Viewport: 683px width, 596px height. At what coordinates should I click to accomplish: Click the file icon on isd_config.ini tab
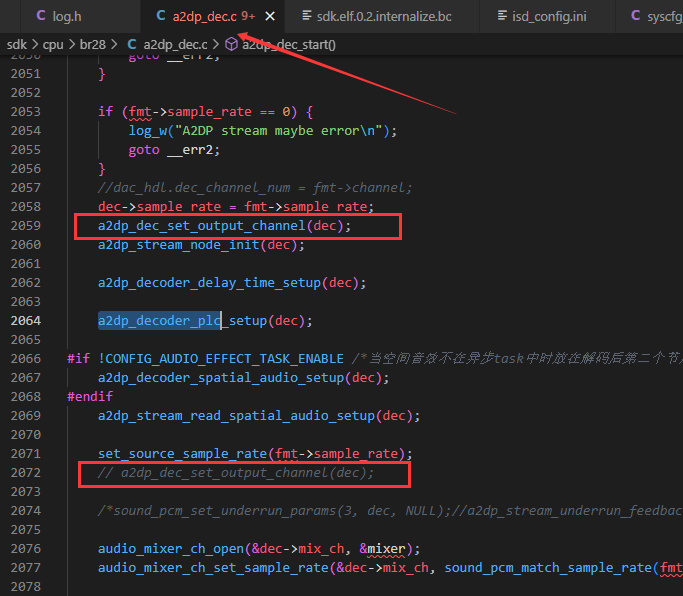click(x=502, y=16)
